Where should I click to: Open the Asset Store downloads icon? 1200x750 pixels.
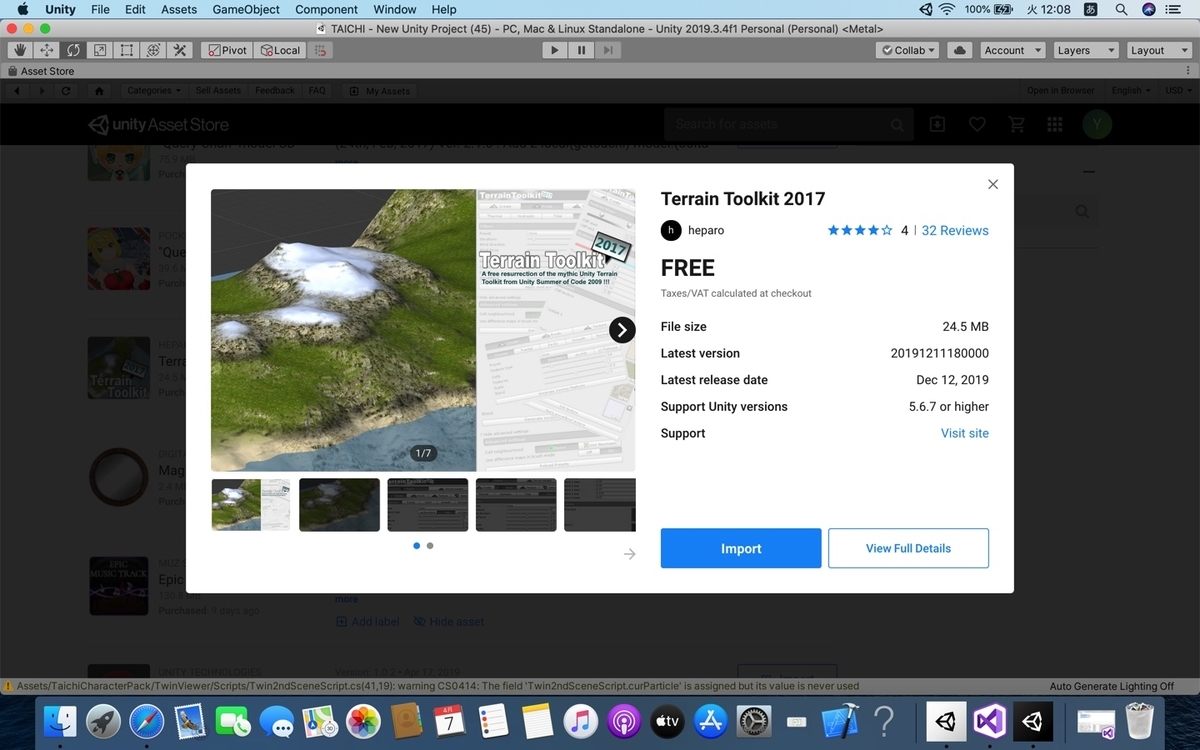[937, 125]
